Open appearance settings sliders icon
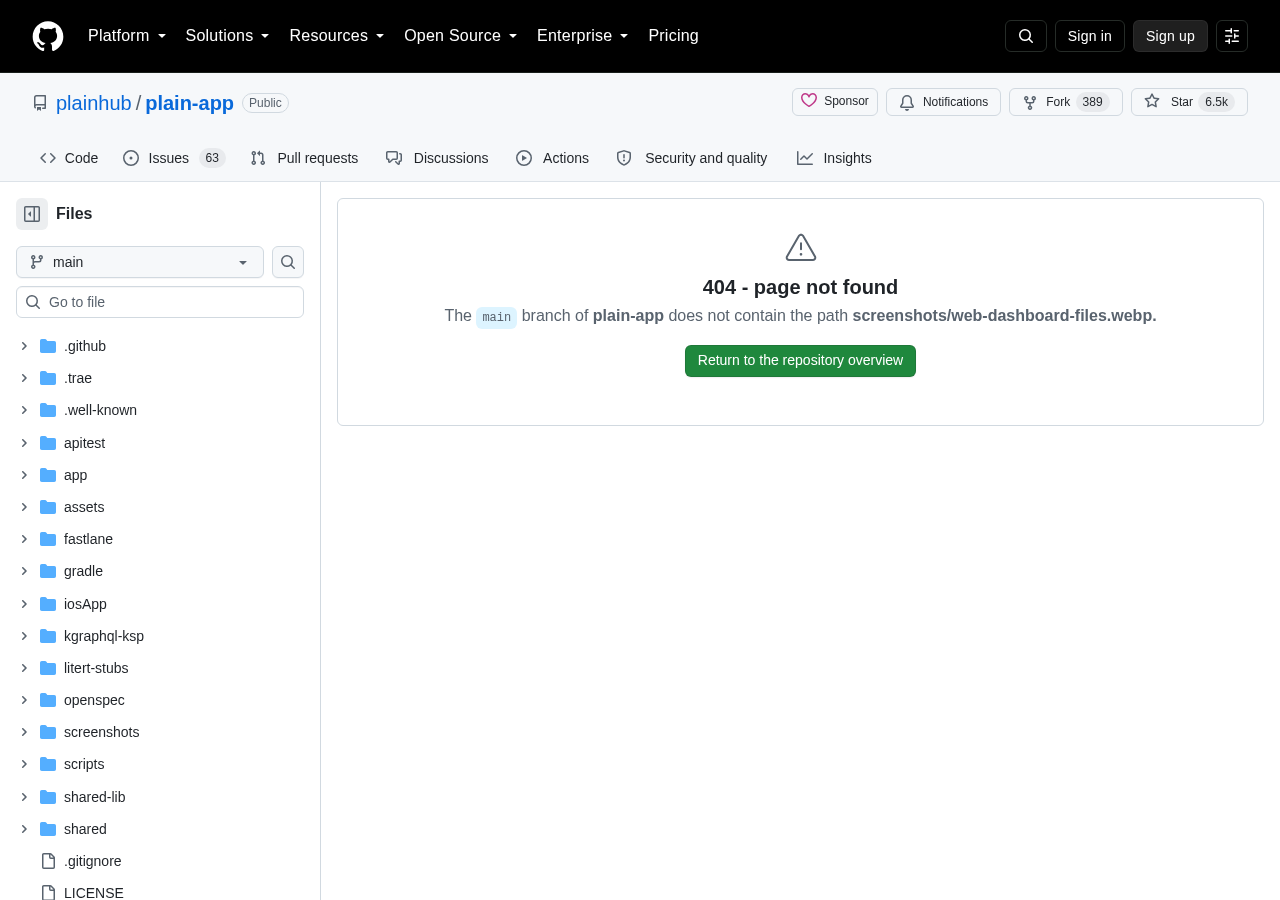Screen dimensions: 1280x900 [1232, 36]
